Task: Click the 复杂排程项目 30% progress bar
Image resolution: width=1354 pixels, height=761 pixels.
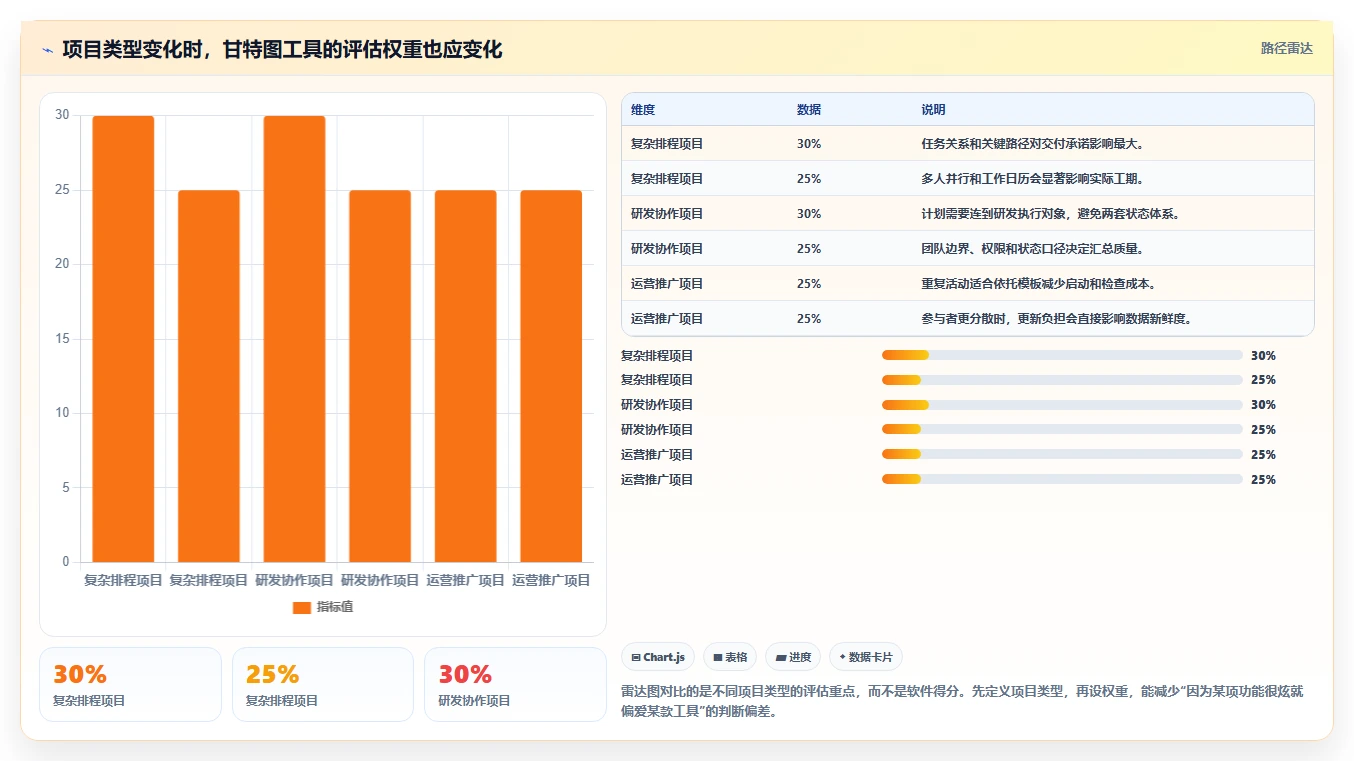Action: coord(1062,355)
